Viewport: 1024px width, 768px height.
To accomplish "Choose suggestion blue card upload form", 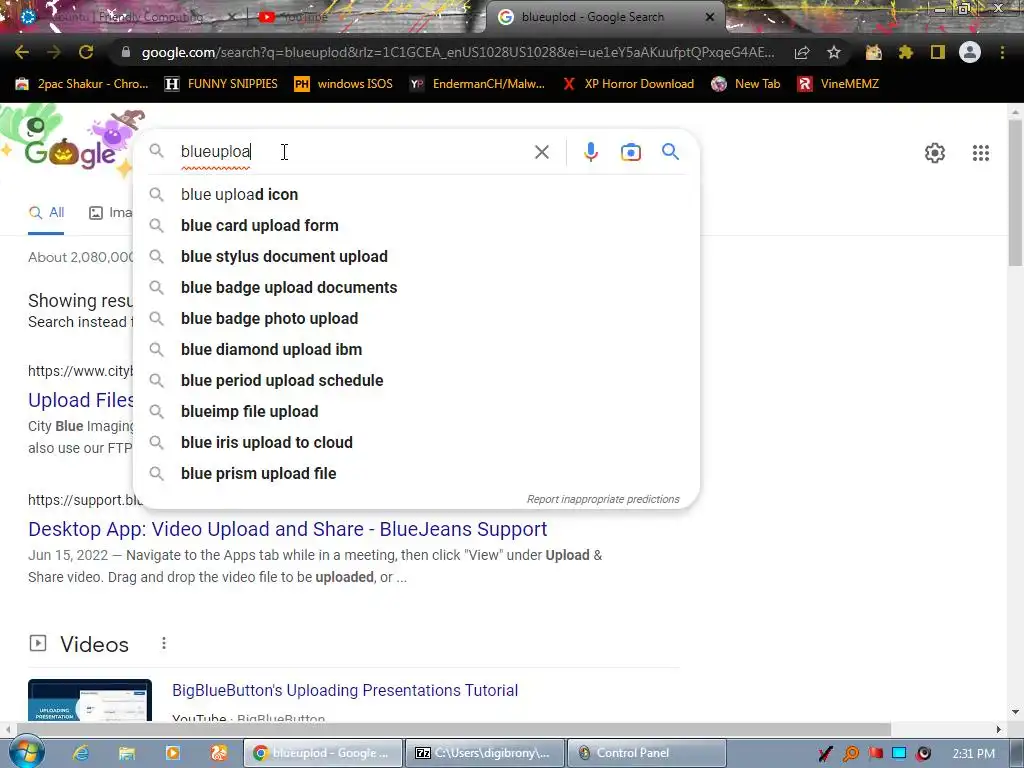I will (x=416, y=225).
